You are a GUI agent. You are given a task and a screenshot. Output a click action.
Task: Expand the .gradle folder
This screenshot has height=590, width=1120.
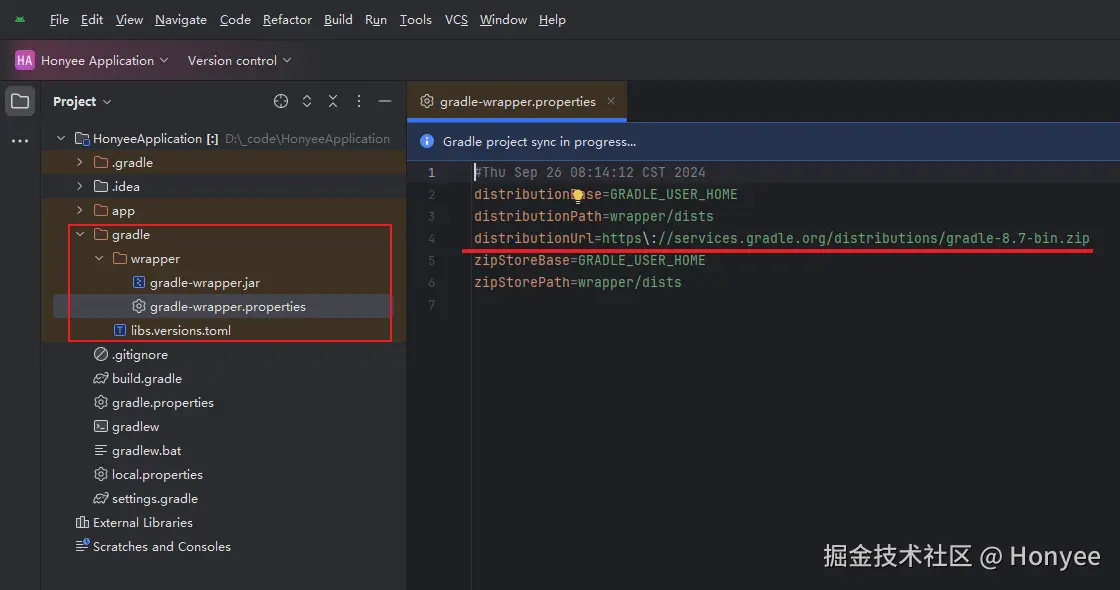pyautogui.click(x=80, y=163)
